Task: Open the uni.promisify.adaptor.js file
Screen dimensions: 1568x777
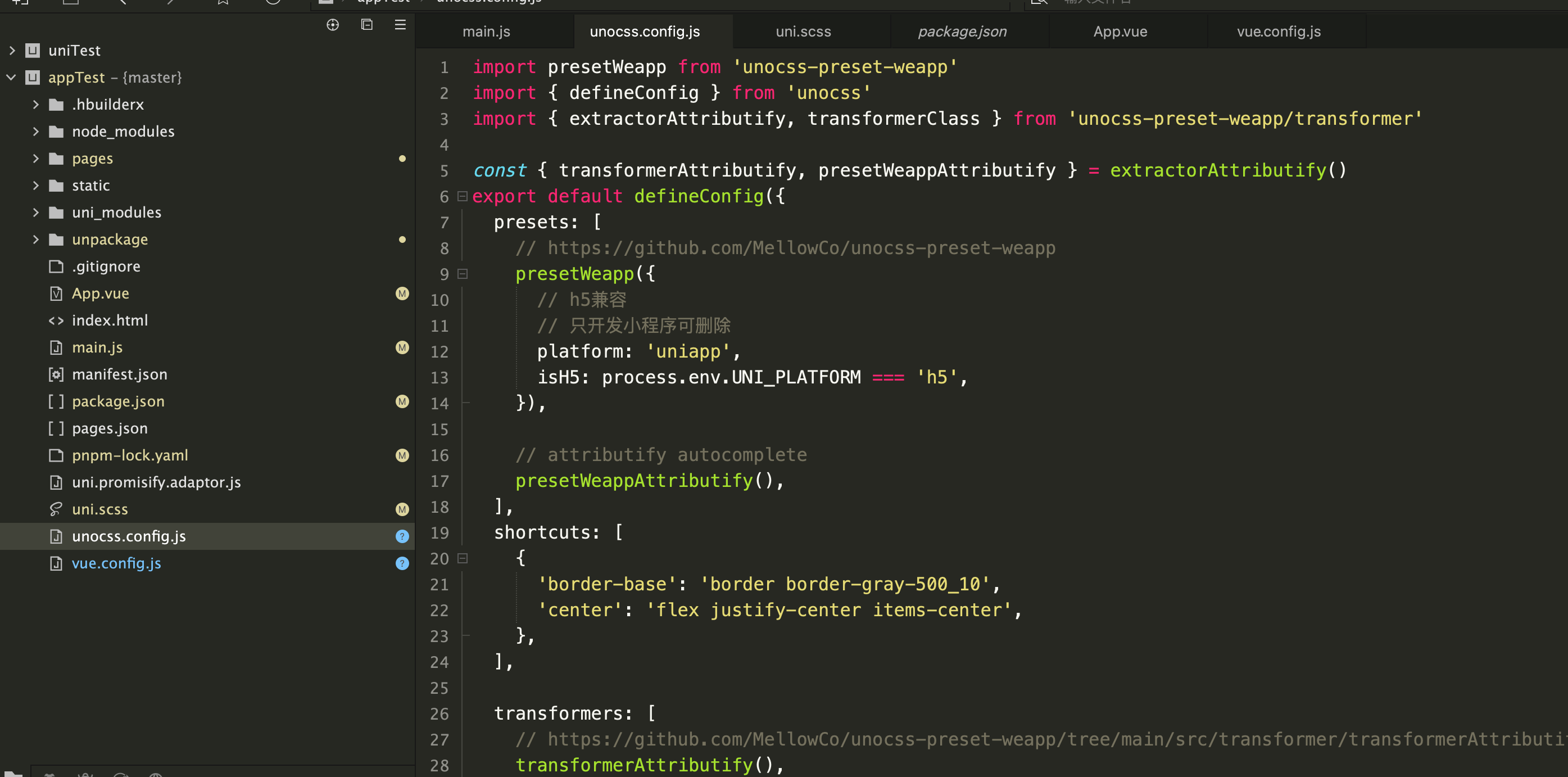Action: pyautogui.click(x=156, y=482)
